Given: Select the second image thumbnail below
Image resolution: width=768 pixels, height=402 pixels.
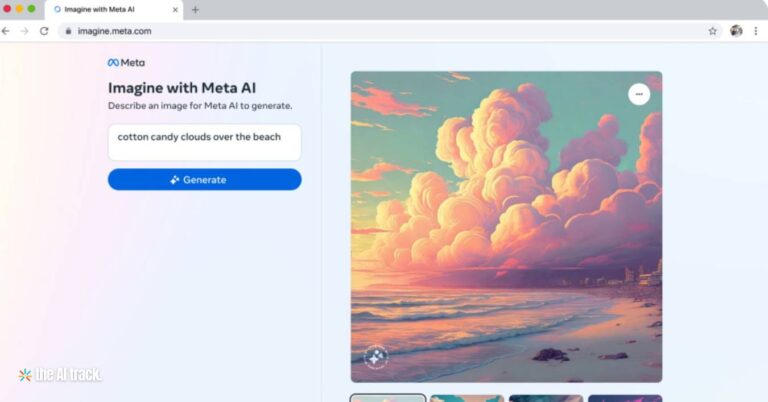Looking at the screenshot, I should (467, 398).
